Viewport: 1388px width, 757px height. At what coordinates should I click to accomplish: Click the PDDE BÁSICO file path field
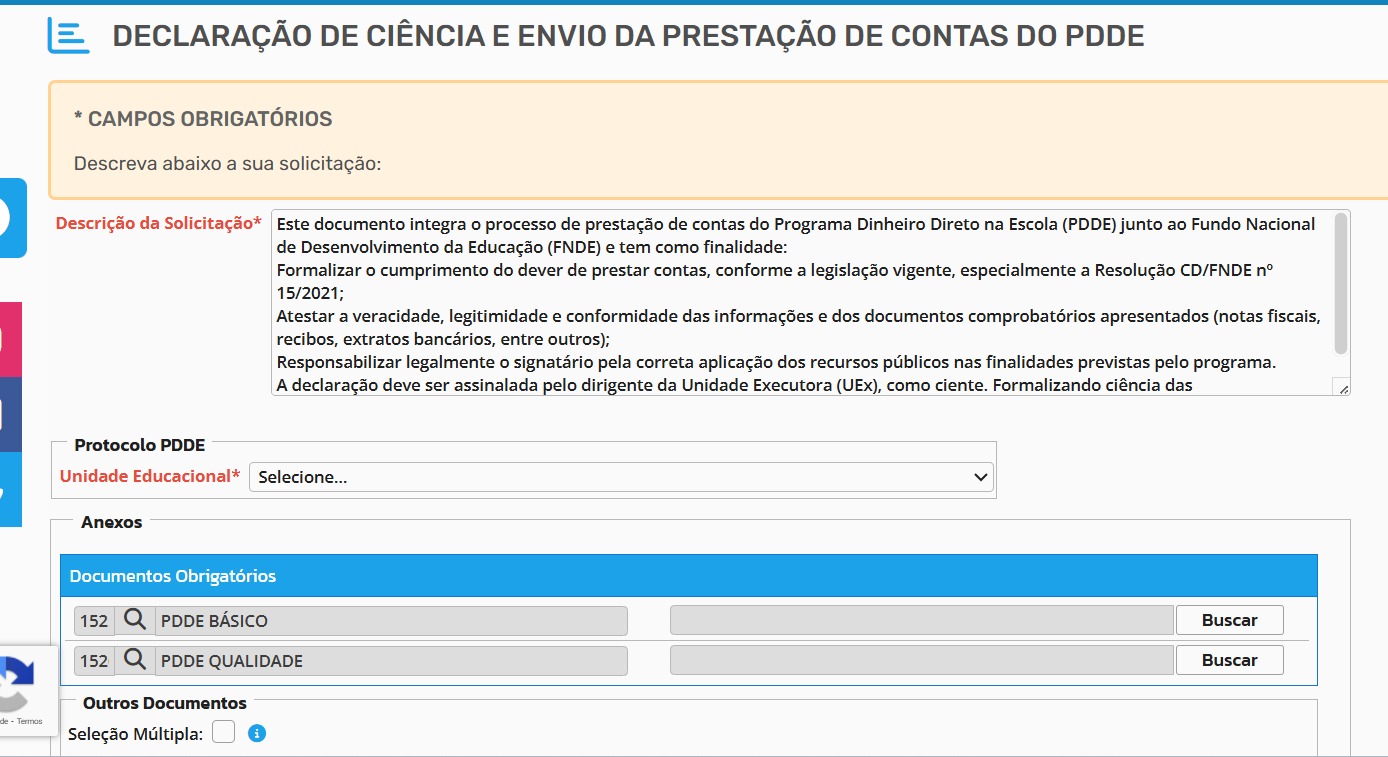(921, 620)
